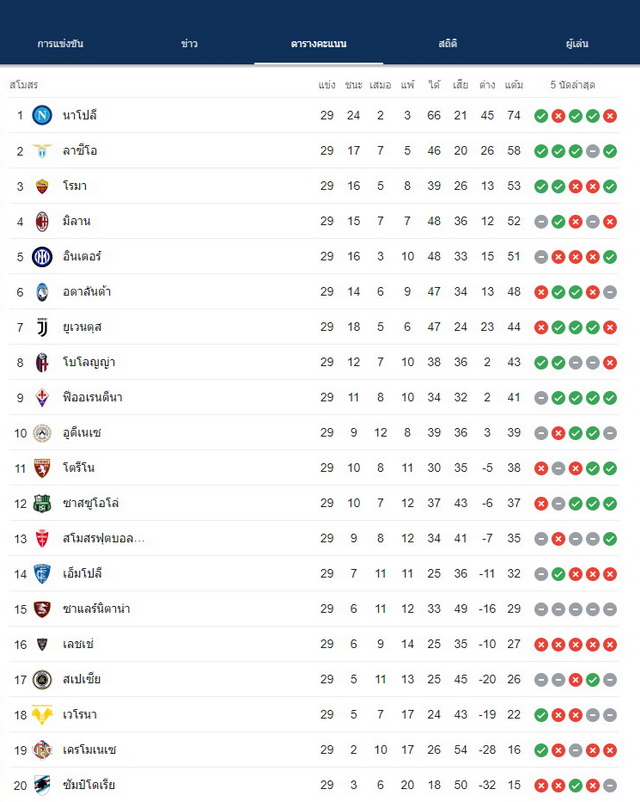The width and height of the screenshot is (640, 802).
Task: Open the การแข่งขัน tab
Action: click(60, 43)
